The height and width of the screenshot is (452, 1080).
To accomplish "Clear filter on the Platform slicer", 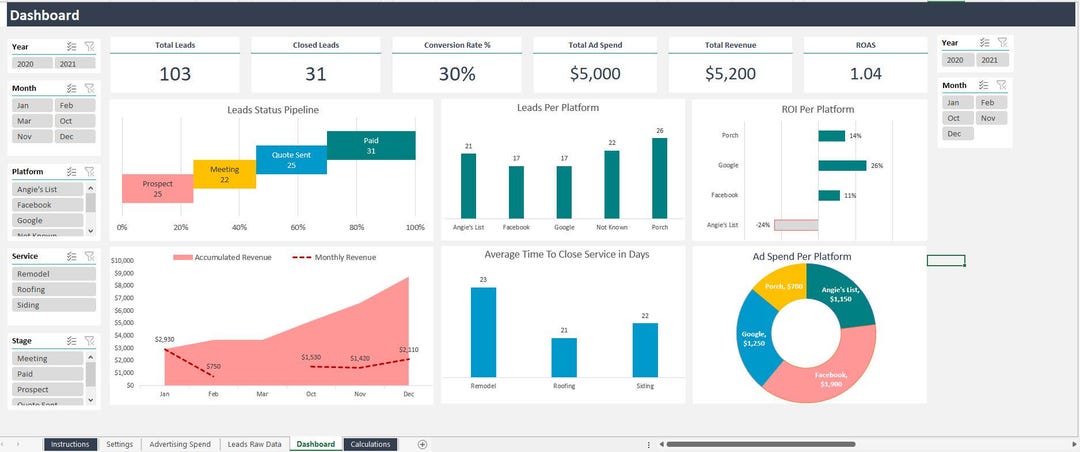I will (90, 172).
